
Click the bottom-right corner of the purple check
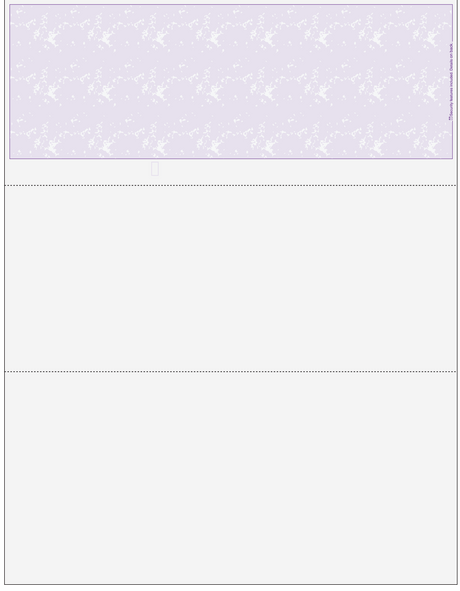click(452, 158)
